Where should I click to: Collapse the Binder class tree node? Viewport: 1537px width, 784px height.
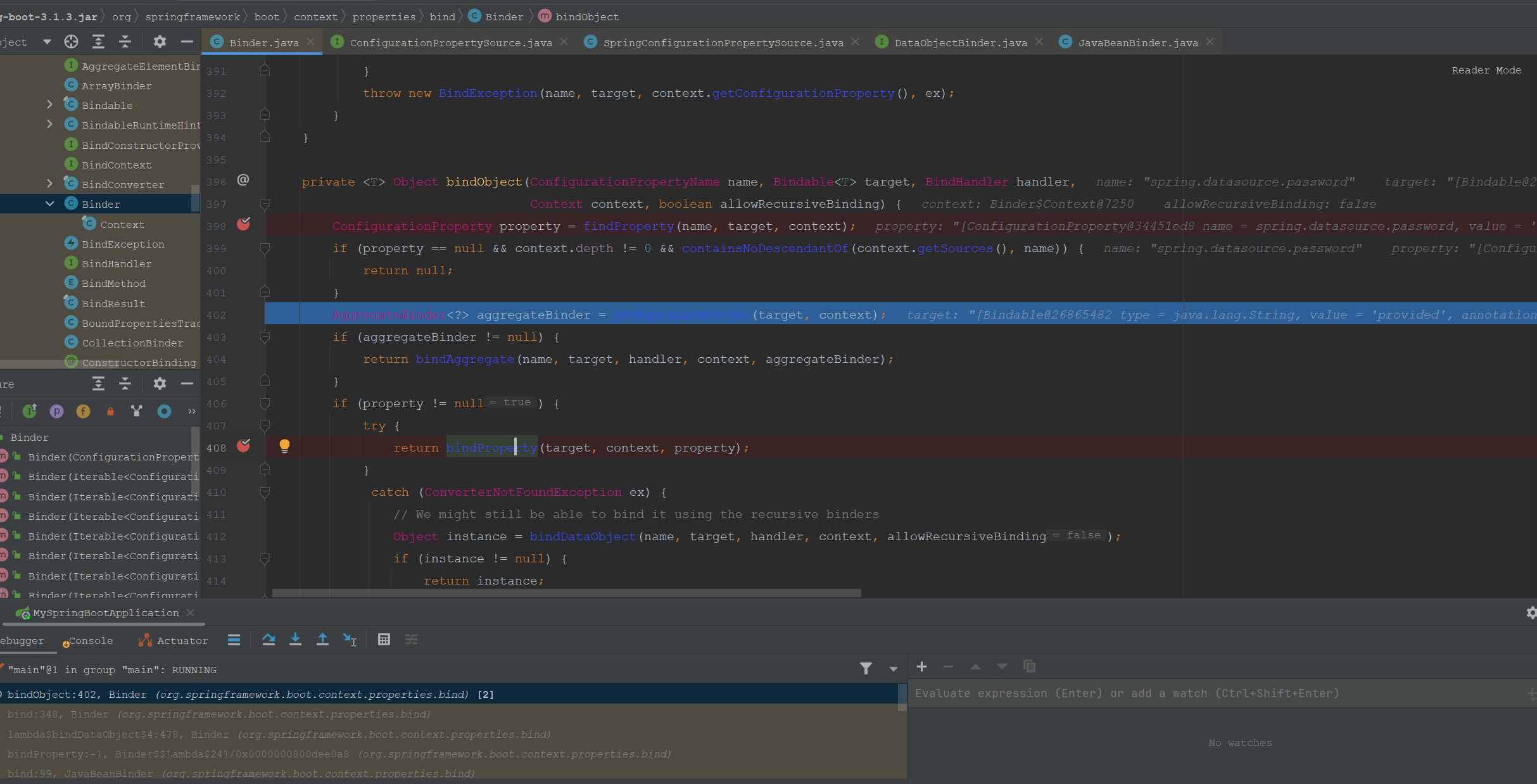click(49, 204)
